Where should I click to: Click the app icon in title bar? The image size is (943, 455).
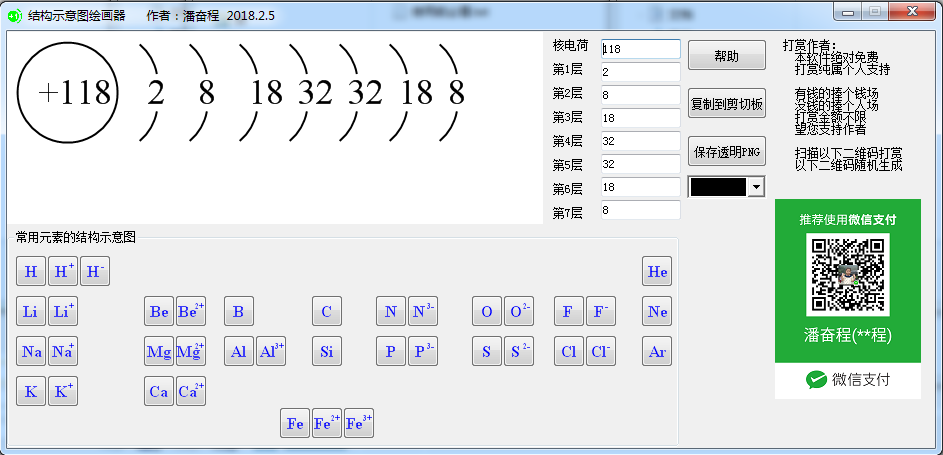pos(14,16)
